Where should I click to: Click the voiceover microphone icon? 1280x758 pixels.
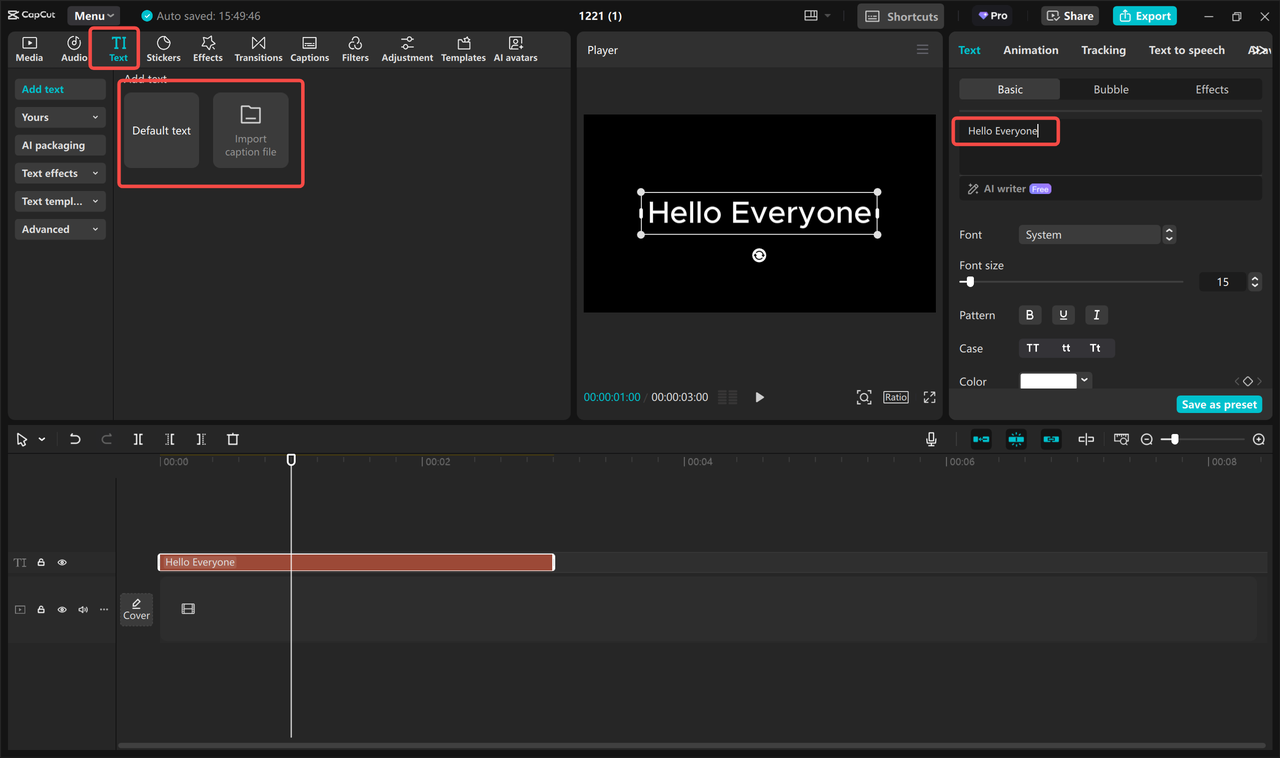tap(931, 438)
